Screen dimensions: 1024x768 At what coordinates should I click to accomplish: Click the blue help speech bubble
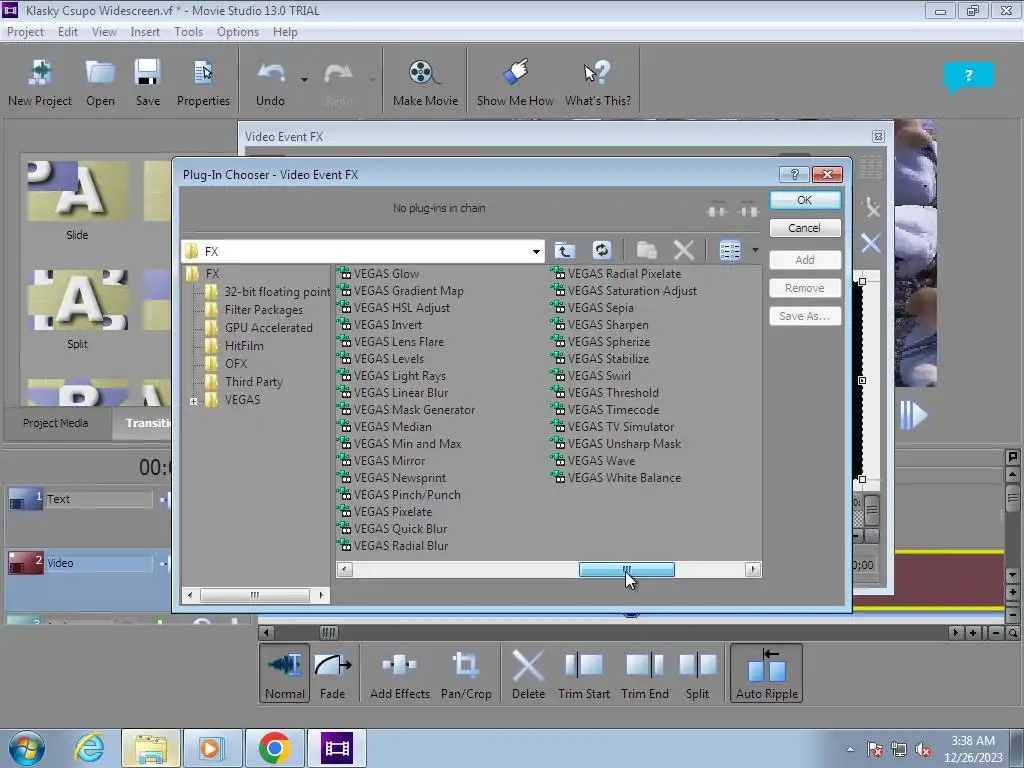click(968, 76)
